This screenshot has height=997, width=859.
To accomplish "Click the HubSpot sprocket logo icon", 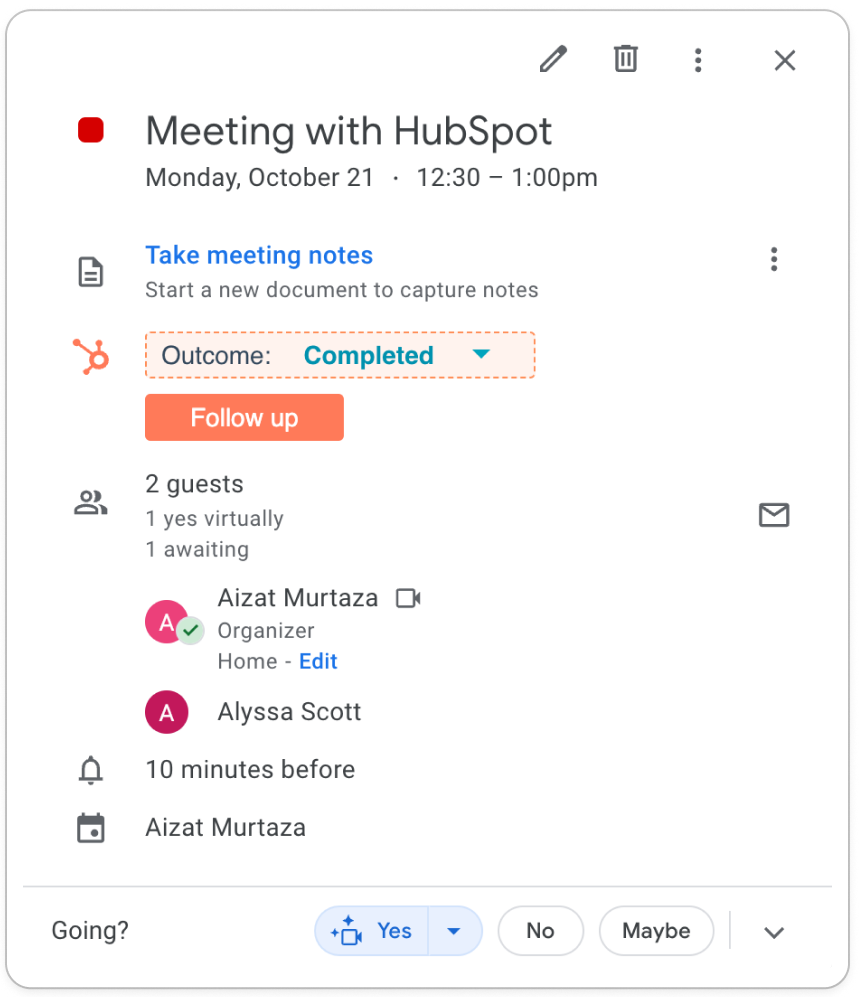I will (x=91, y=356).
